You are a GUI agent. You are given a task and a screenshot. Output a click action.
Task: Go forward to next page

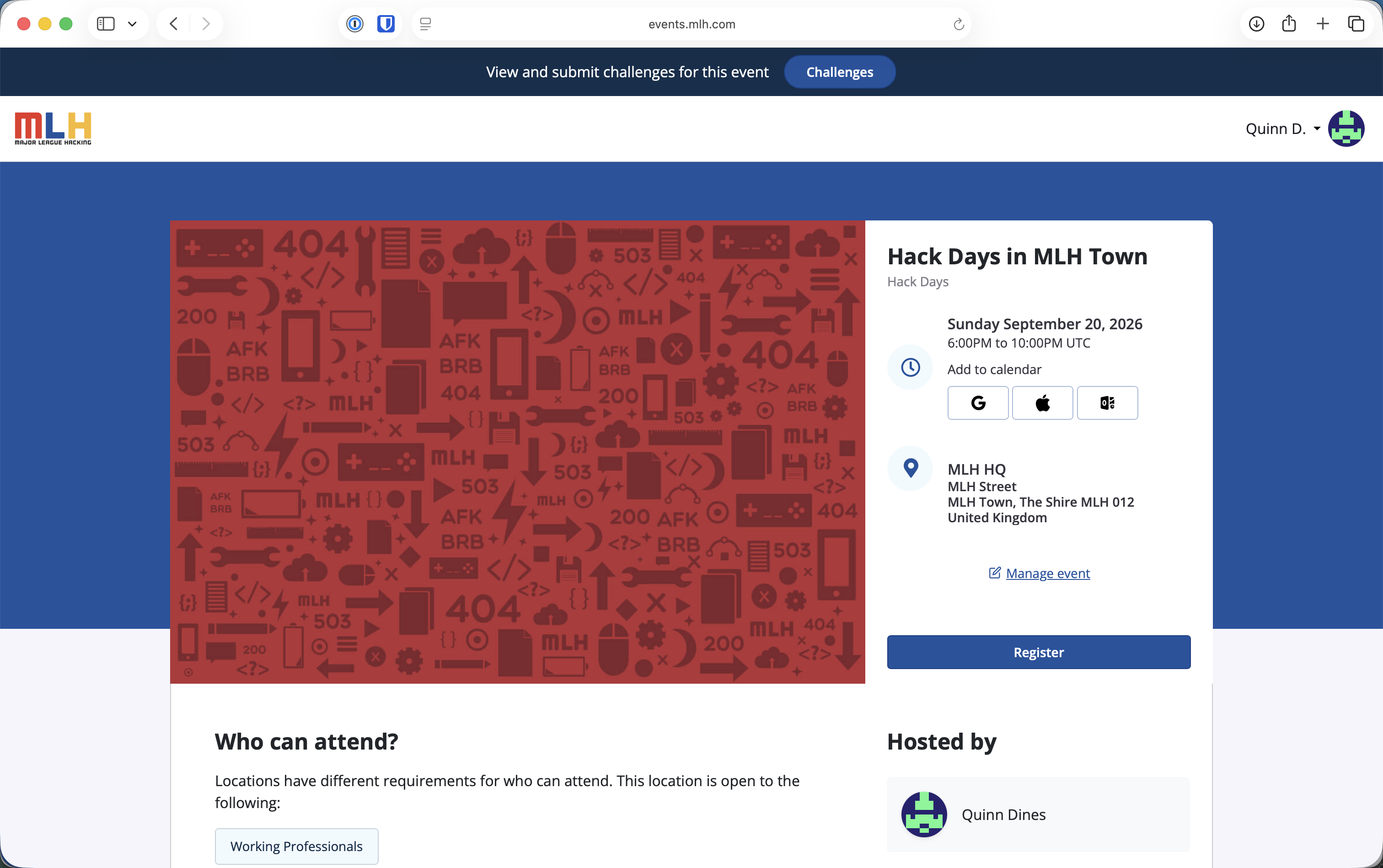[206, 24]
